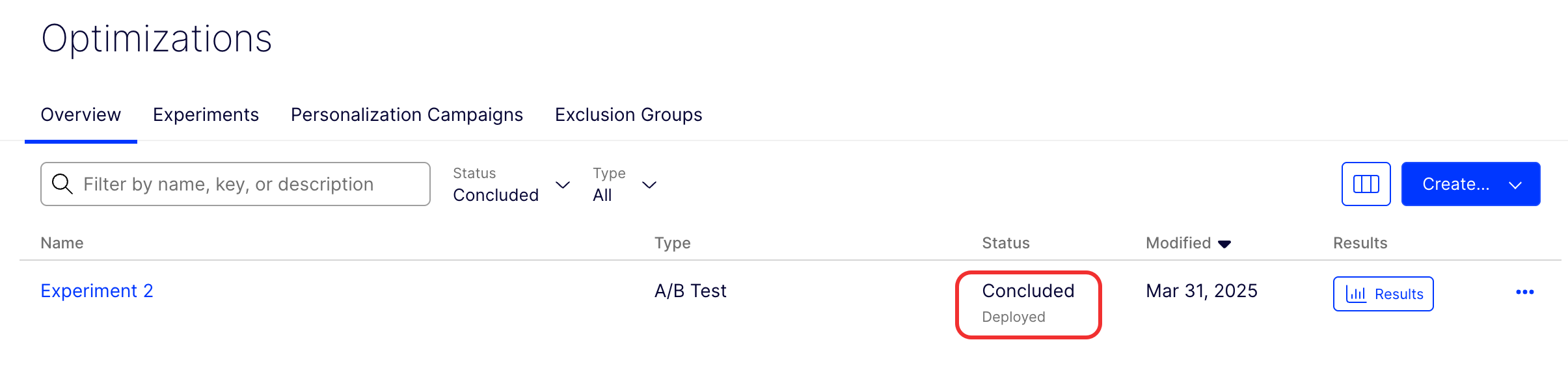Click the Type column header

pyautogui.click(x=672, y=243)
